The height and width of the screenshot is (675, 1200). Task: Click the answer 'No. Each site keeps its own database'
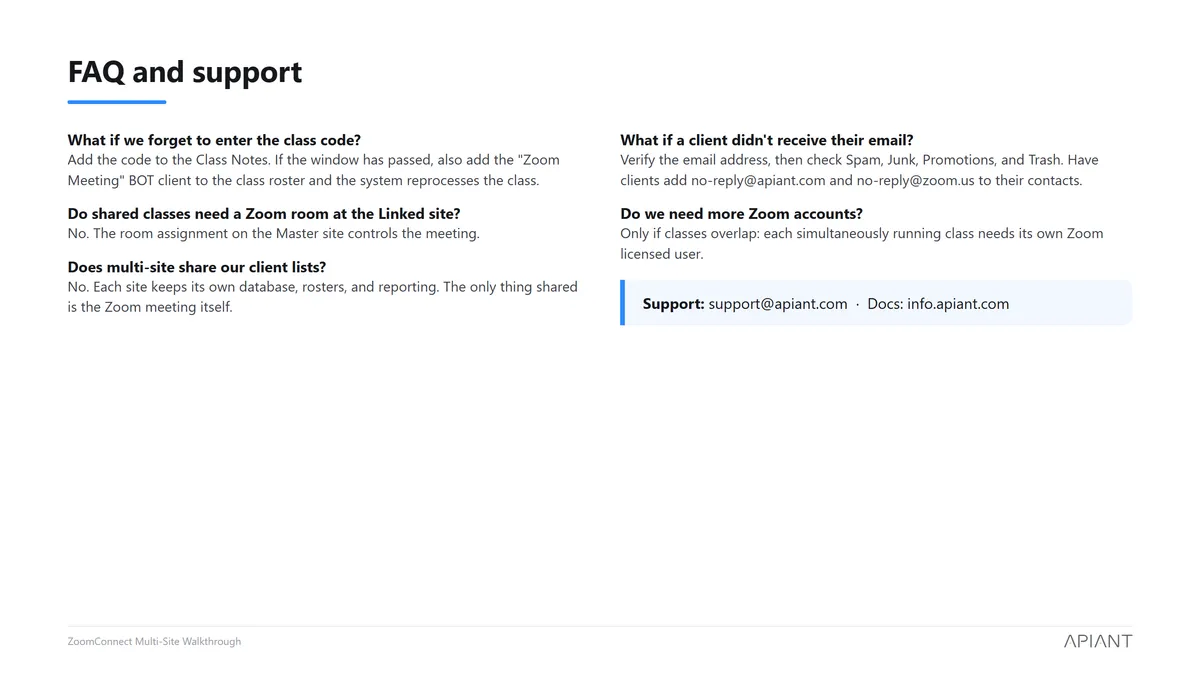tap(323, 297)
